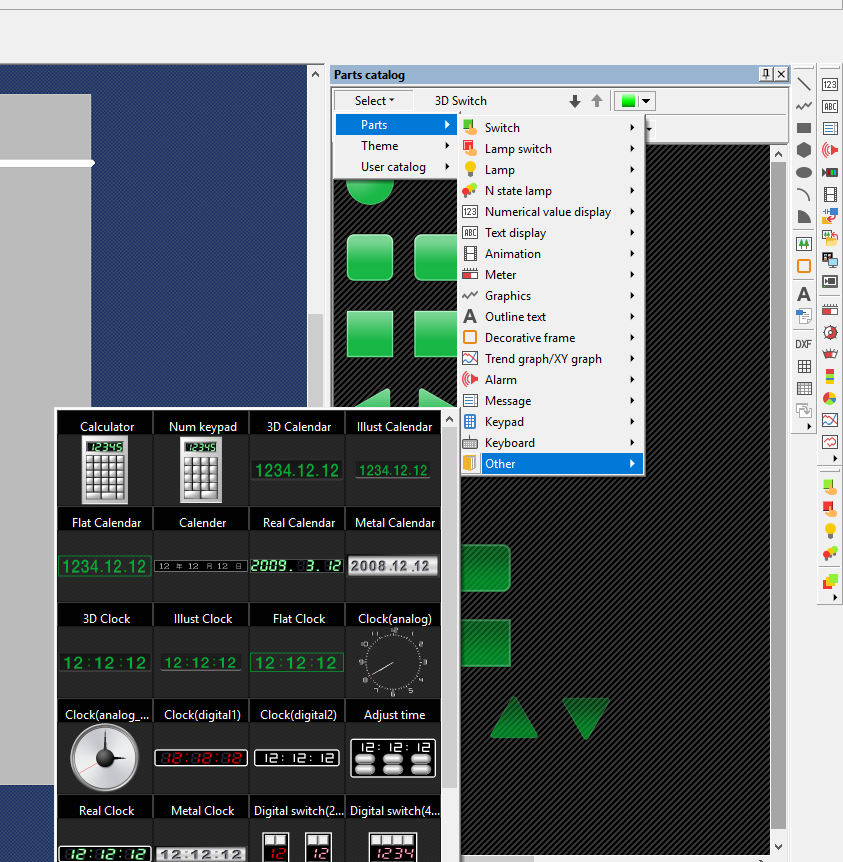Select the red Lamp switch tool in toolbar
This screenshot has width=843, height=862.
click(830, 509)
